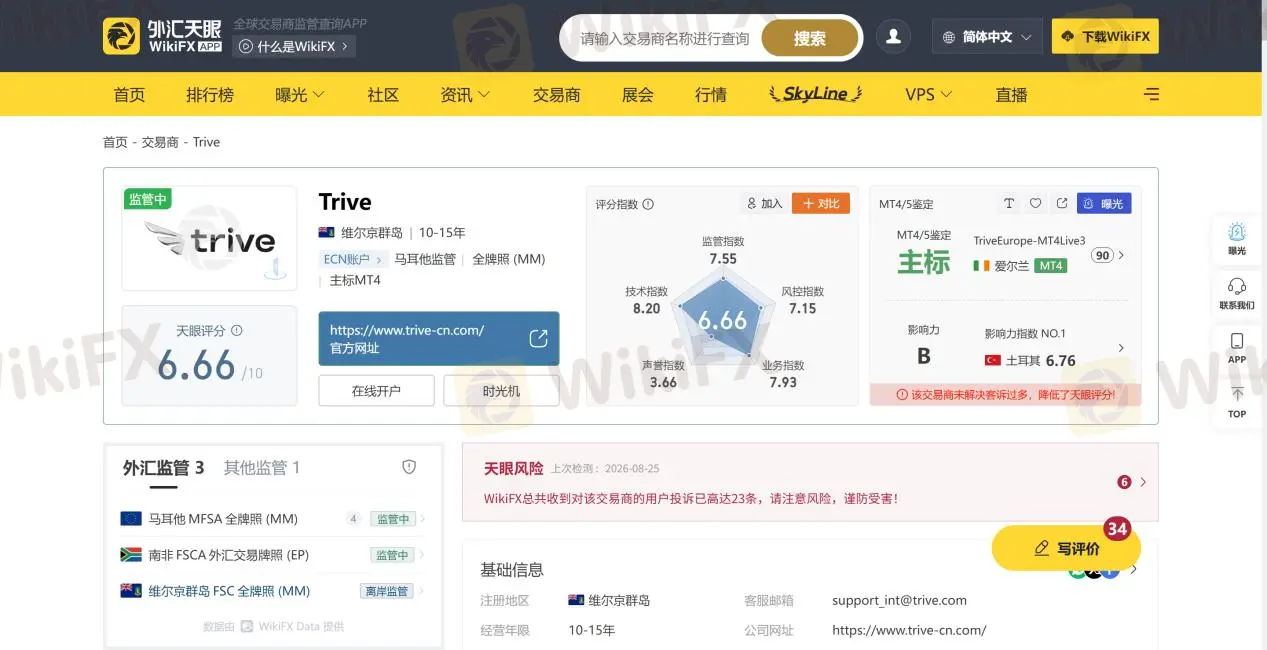
Task: Click the company website link in 基础信息
Action: [x=909, y=630]
